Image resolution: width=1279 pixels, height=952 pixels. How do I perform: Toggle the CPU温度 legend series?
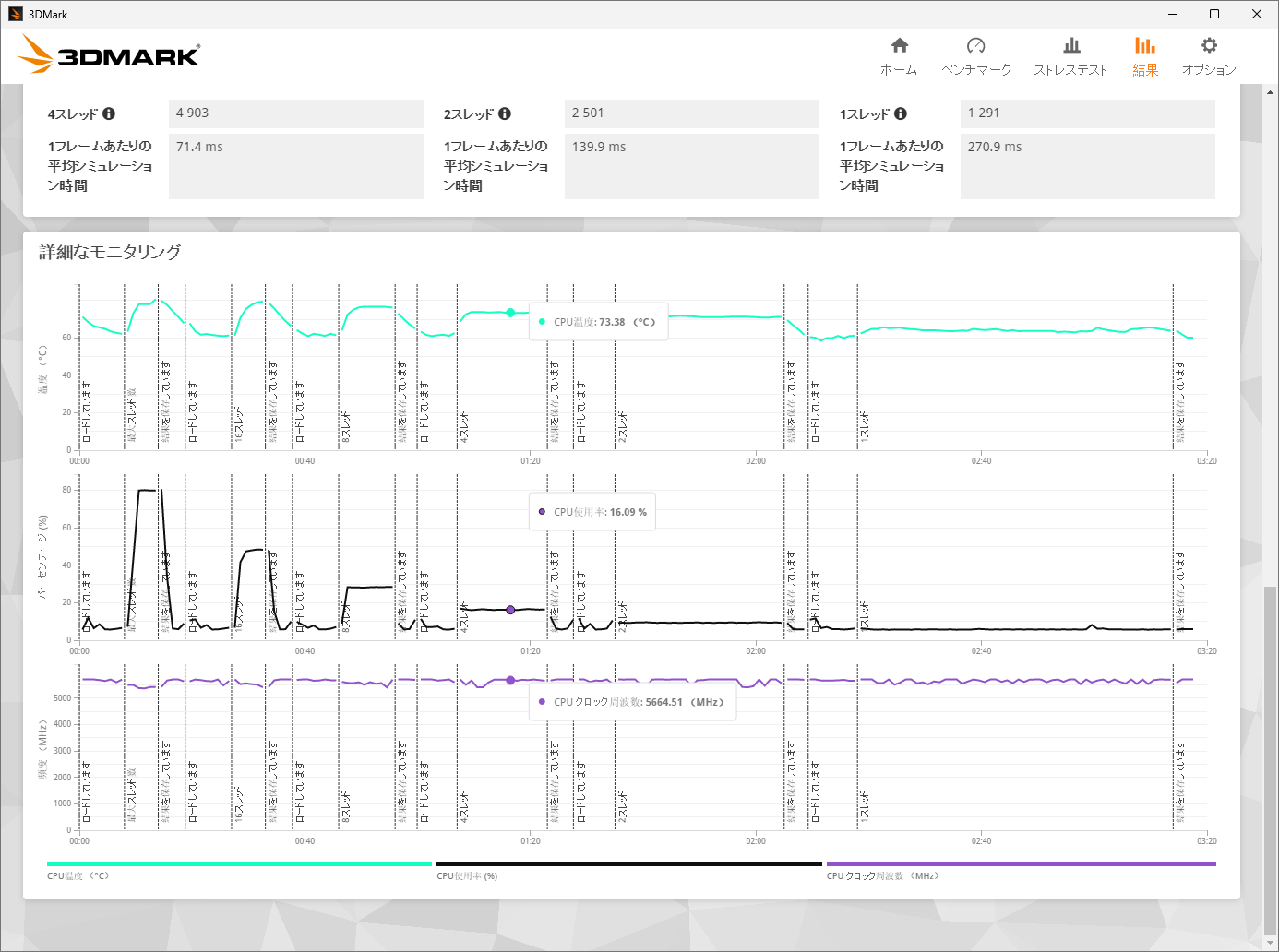78,875
